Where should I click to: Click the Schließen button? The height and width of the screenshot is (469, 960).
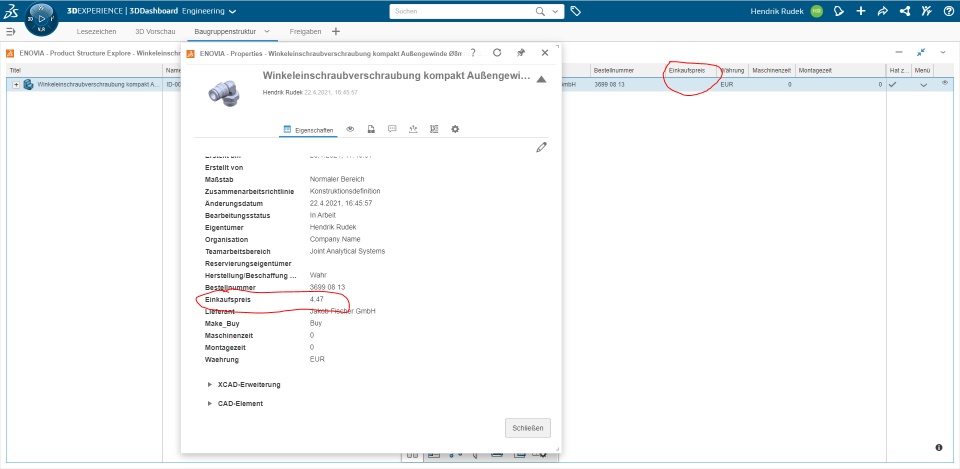[x=528, y=428]
